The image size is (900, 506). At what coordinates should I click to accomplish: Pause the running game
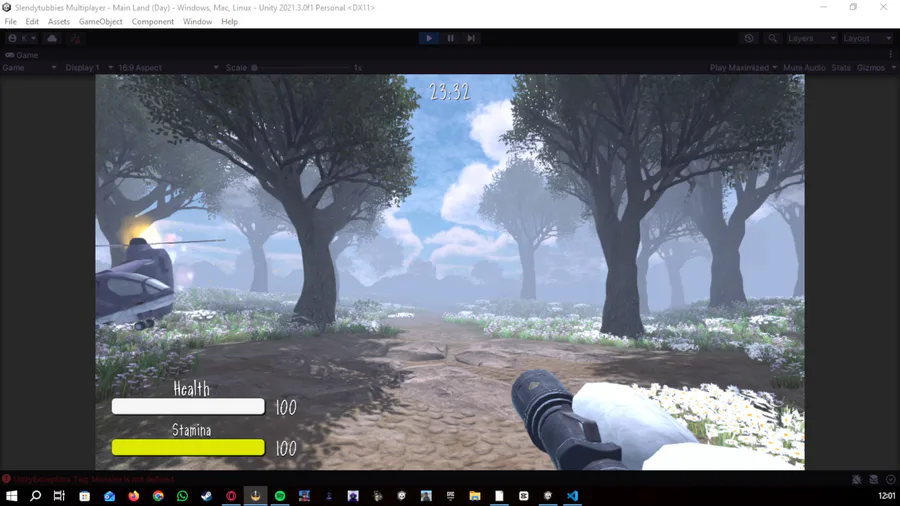click(x=451, y=38)
